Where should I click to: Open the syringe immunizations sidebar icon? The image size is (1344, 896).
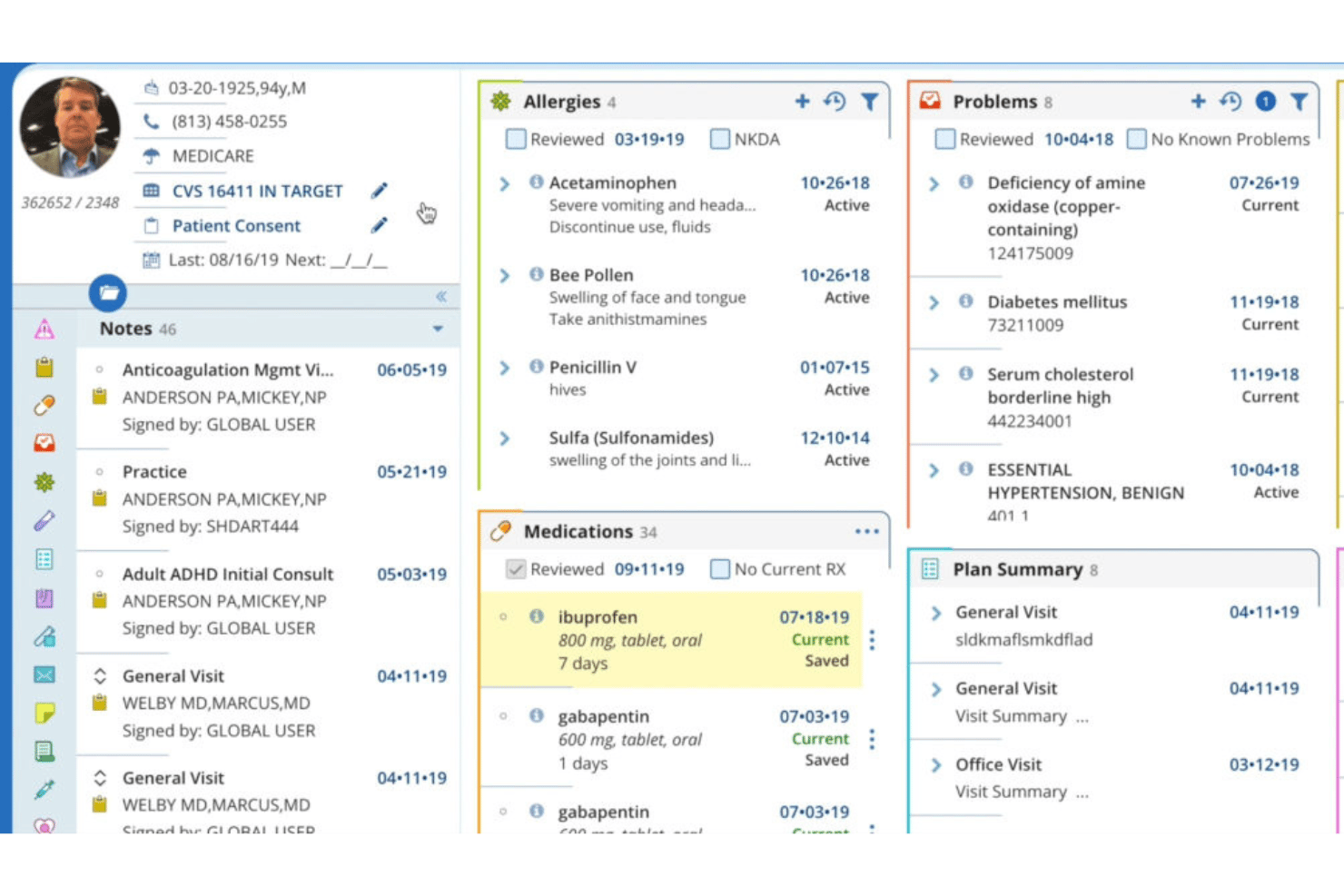click(x=44, y=789)
